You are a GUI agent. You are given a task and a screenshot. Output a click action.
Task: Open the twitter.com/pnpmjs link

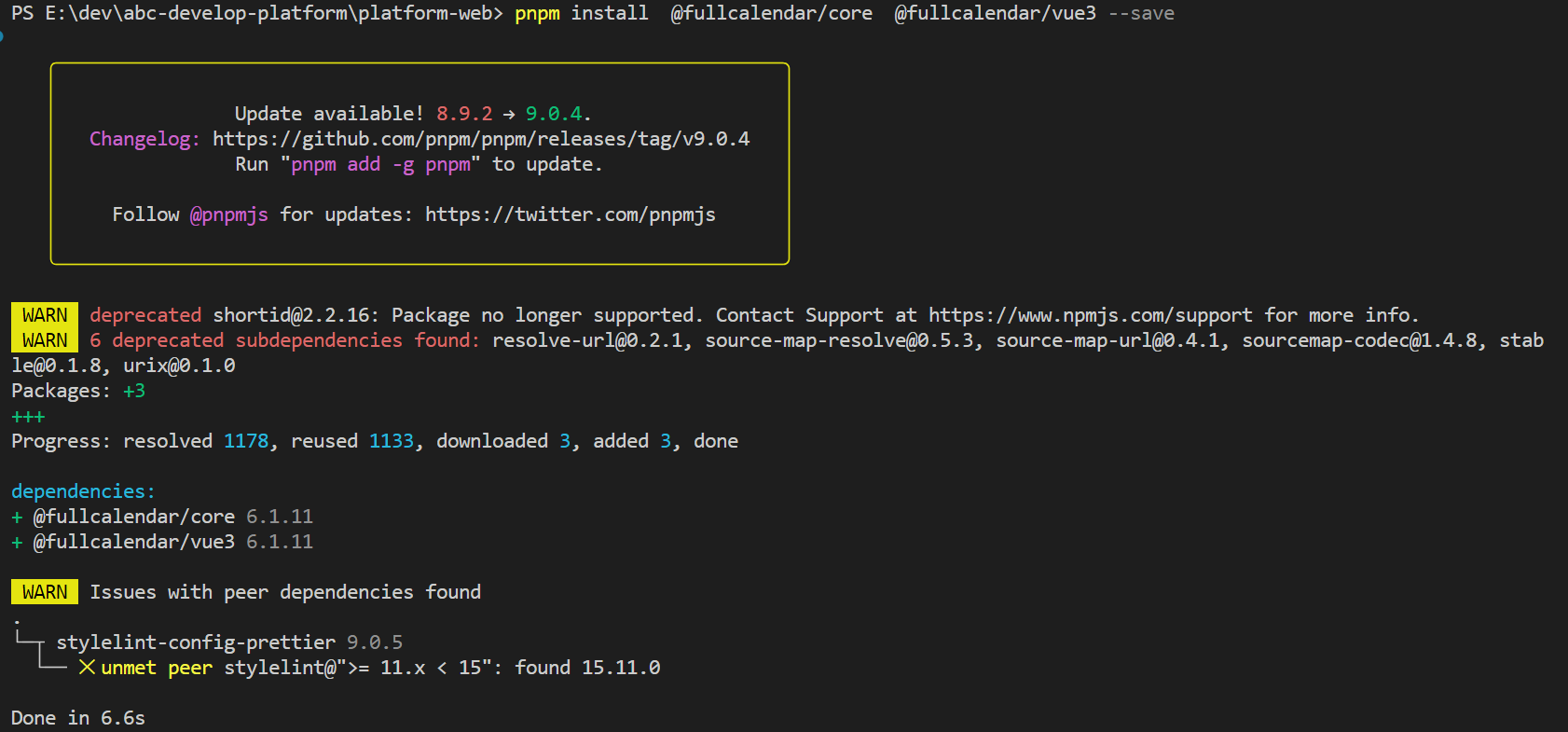click(x=571, y=214)
